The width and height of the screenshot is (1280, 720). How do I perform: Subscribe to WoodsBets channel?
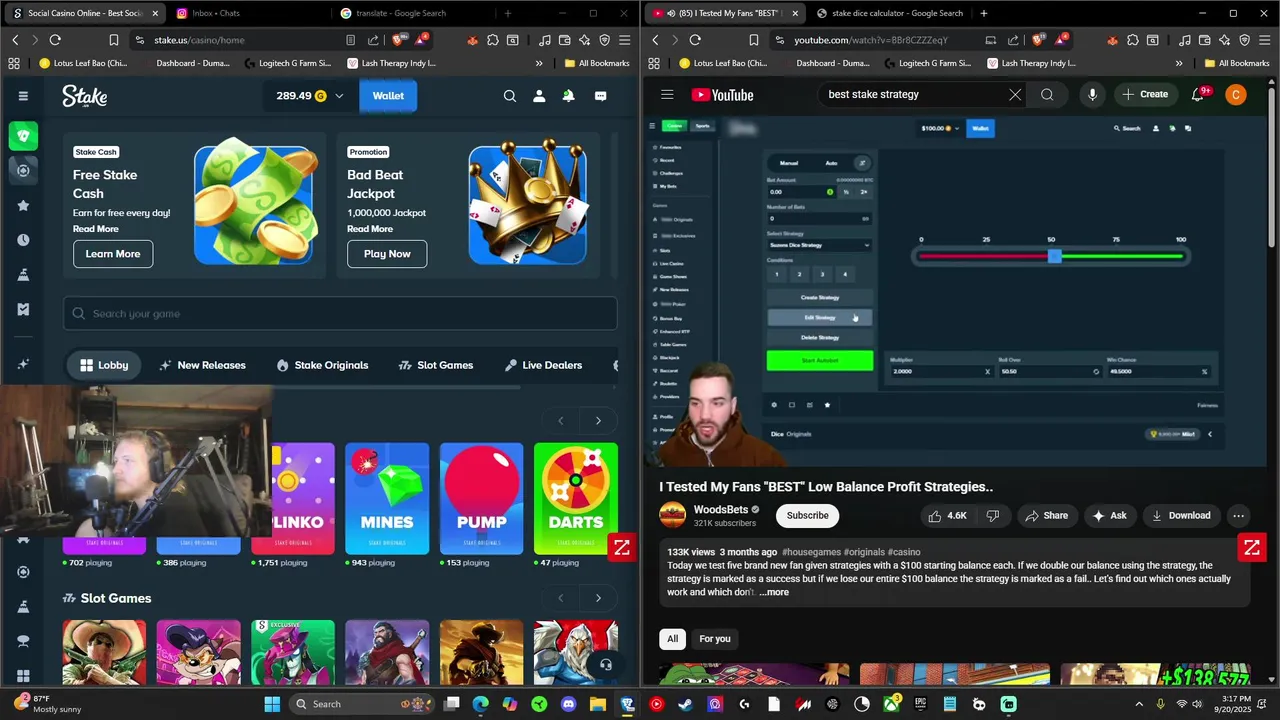tap(807, 516)
